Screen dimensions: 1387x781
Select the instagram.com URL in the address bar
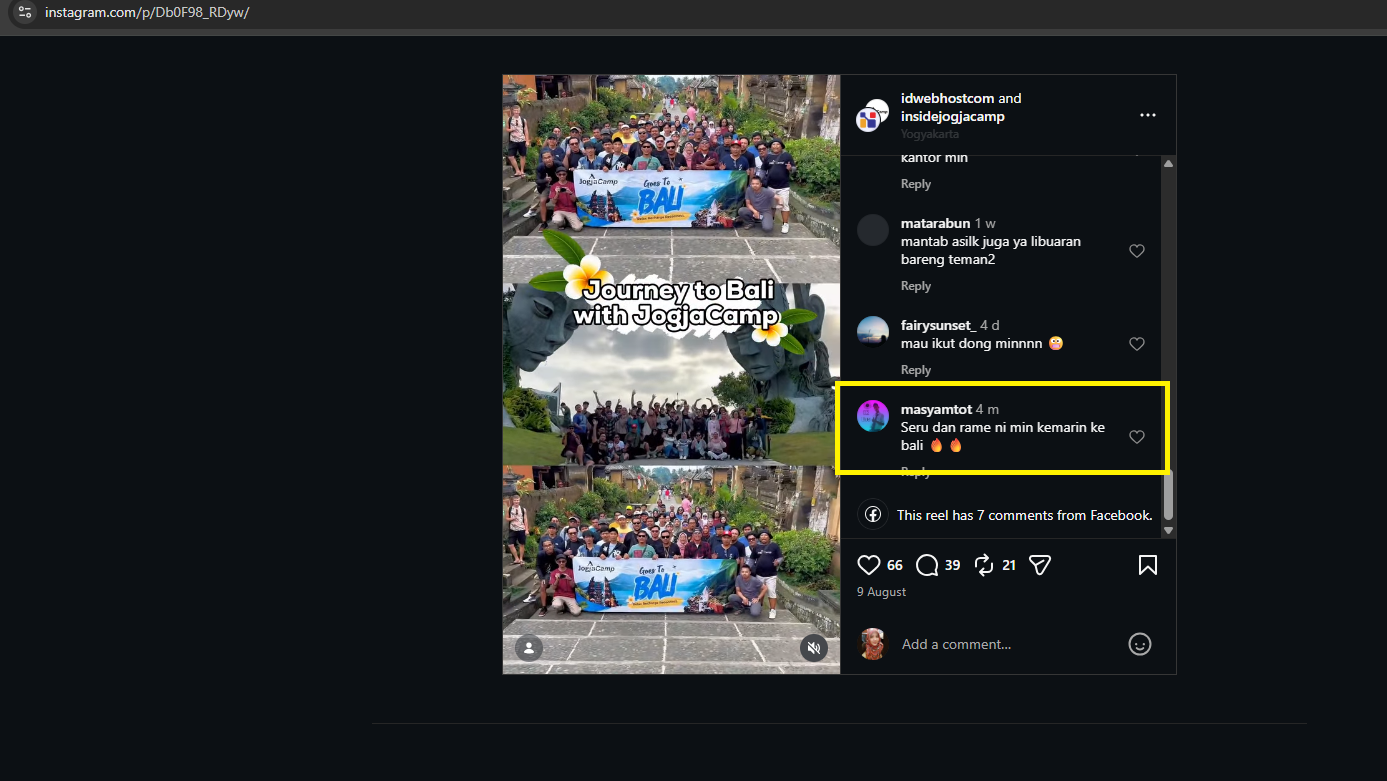(x=147, y=12)
